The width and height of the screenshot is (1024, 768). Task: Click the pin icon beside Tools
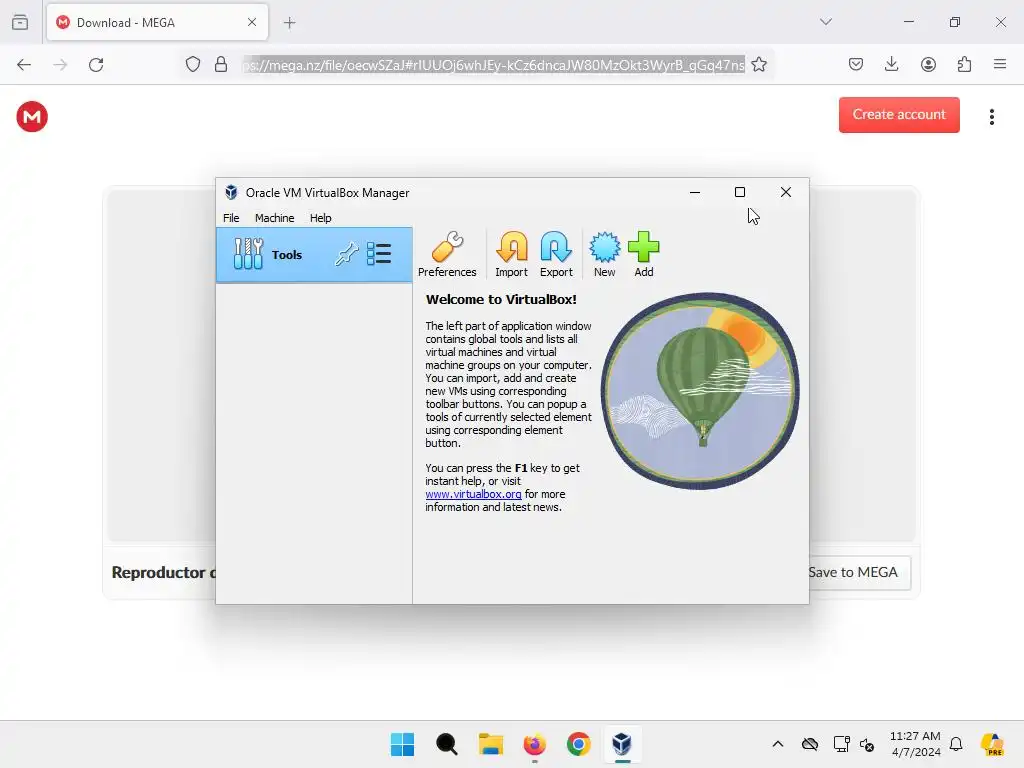pyautogui.click(x=347, y=254)
